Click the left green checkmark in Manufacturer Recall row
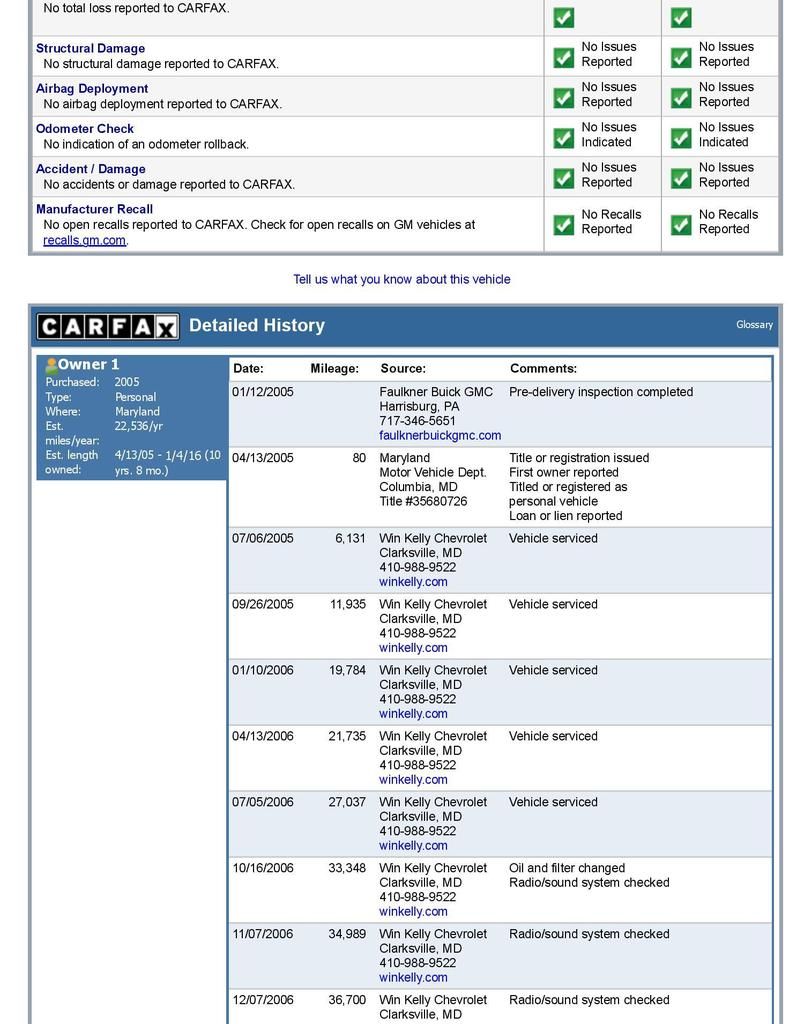The image size is (804, 1024). point(564,225)
